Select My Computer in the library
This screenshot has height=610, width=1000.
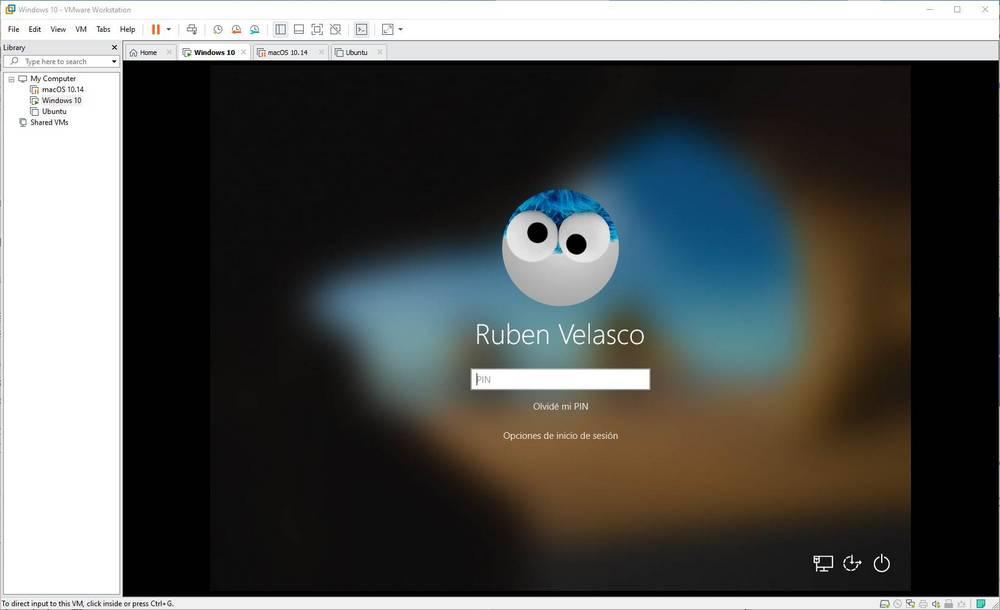point(53,78)
